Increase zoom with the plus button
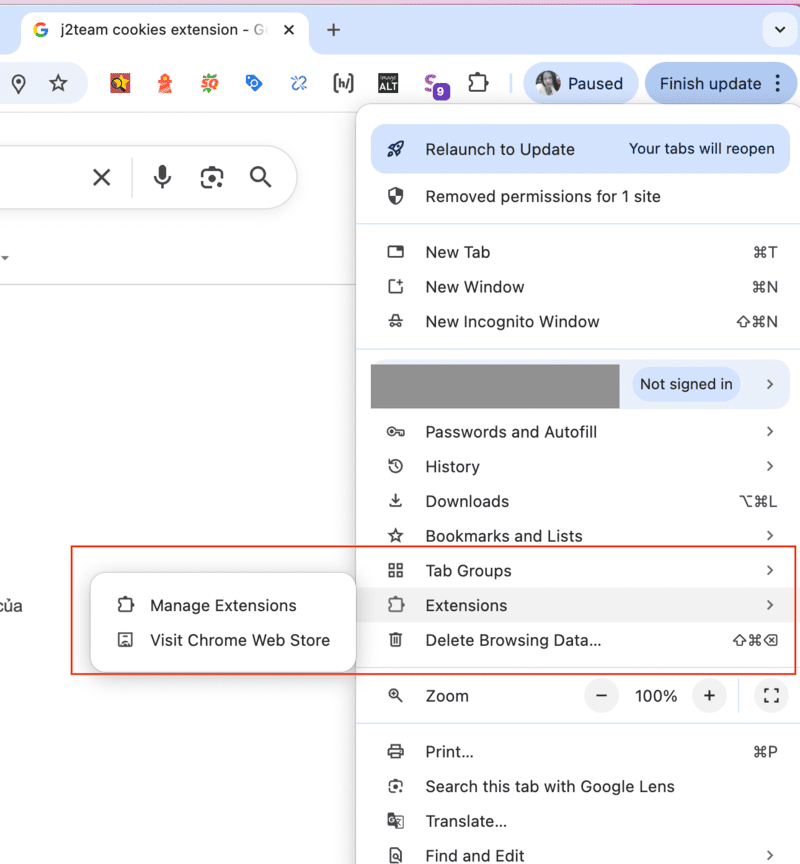This screenshot has height=864, width=800. coord(709,696)
